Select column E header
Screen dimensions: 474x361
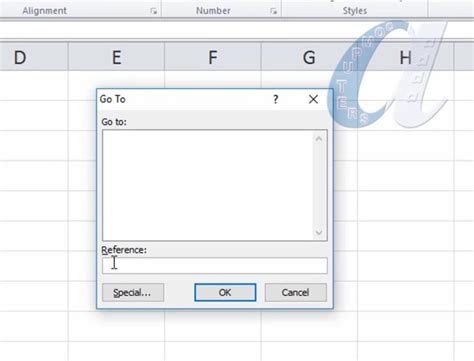pyautogui.click(x=116, y=57)
